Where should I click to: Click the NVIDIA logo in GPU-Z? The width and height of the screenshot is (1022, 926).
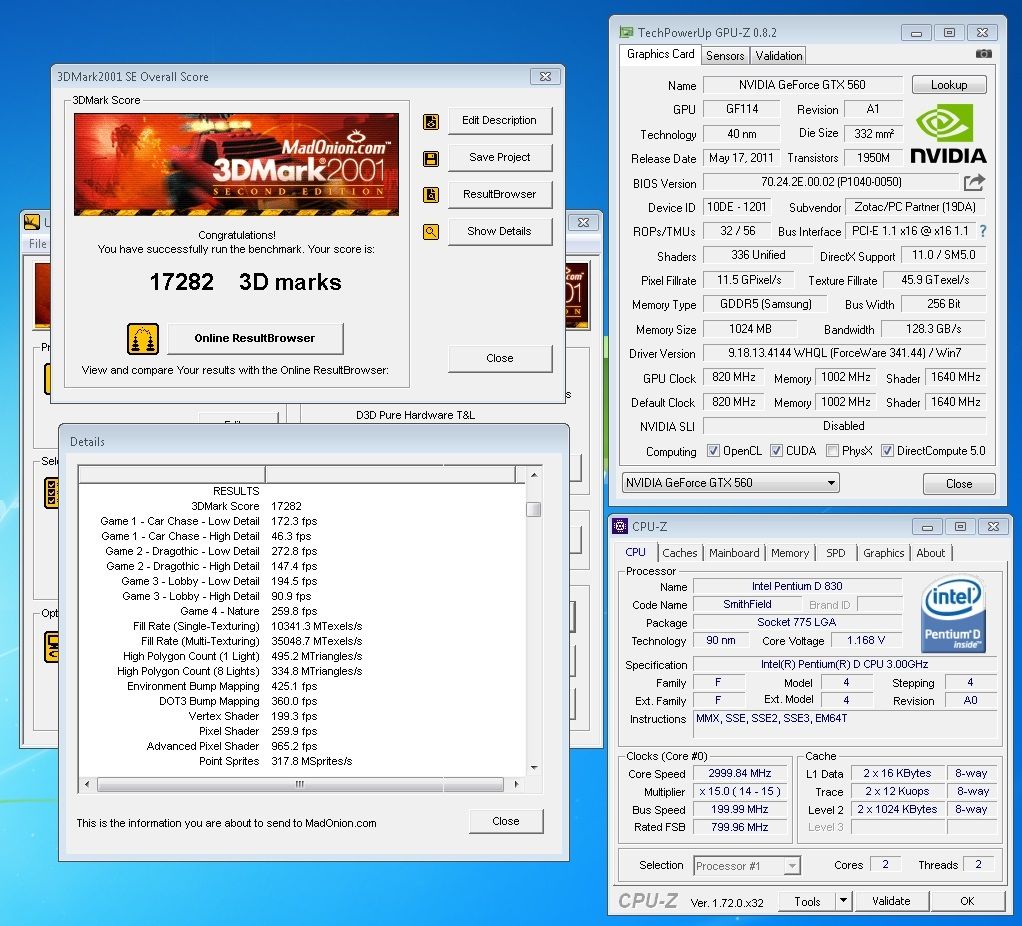click(948, 135)
